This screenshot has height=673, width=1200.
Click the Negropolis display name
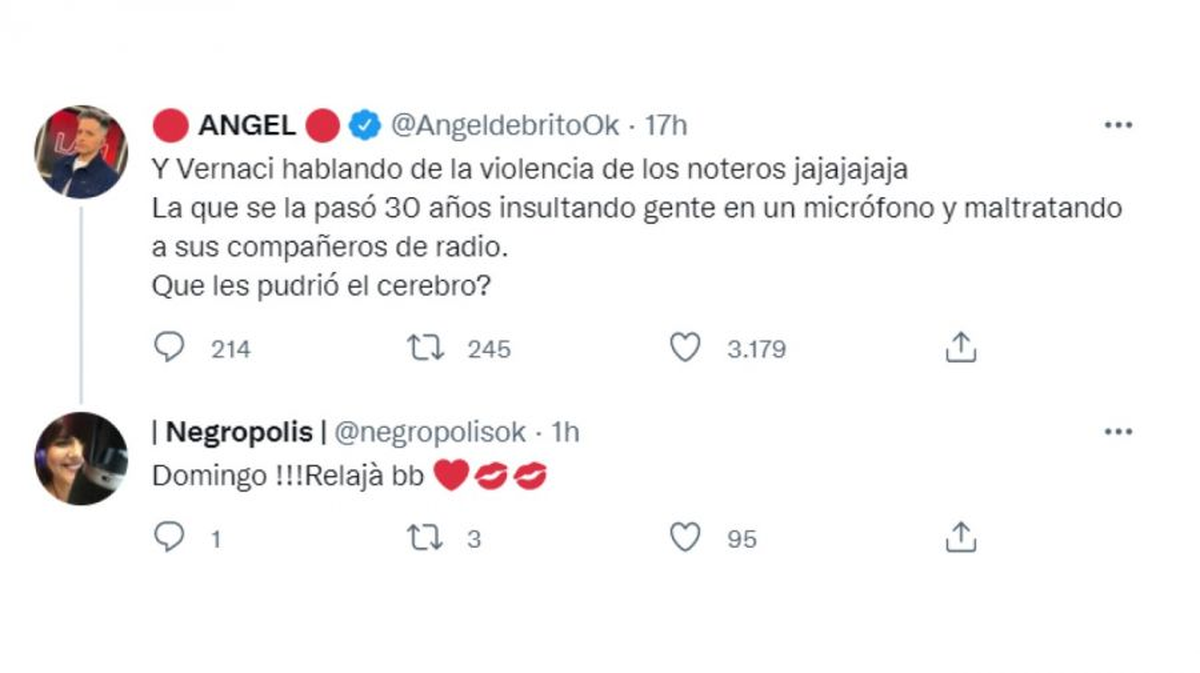237,432
